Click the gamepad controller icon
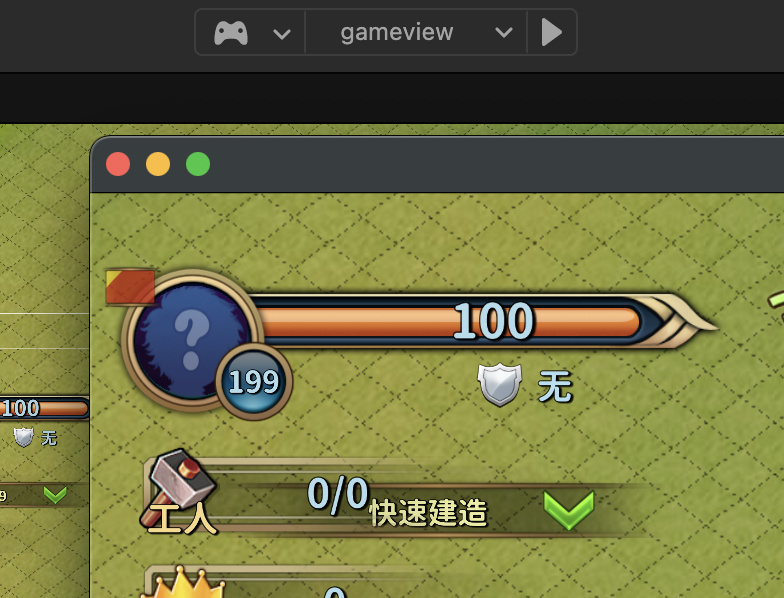Screen dimensions: 784x598 point(230,33)
